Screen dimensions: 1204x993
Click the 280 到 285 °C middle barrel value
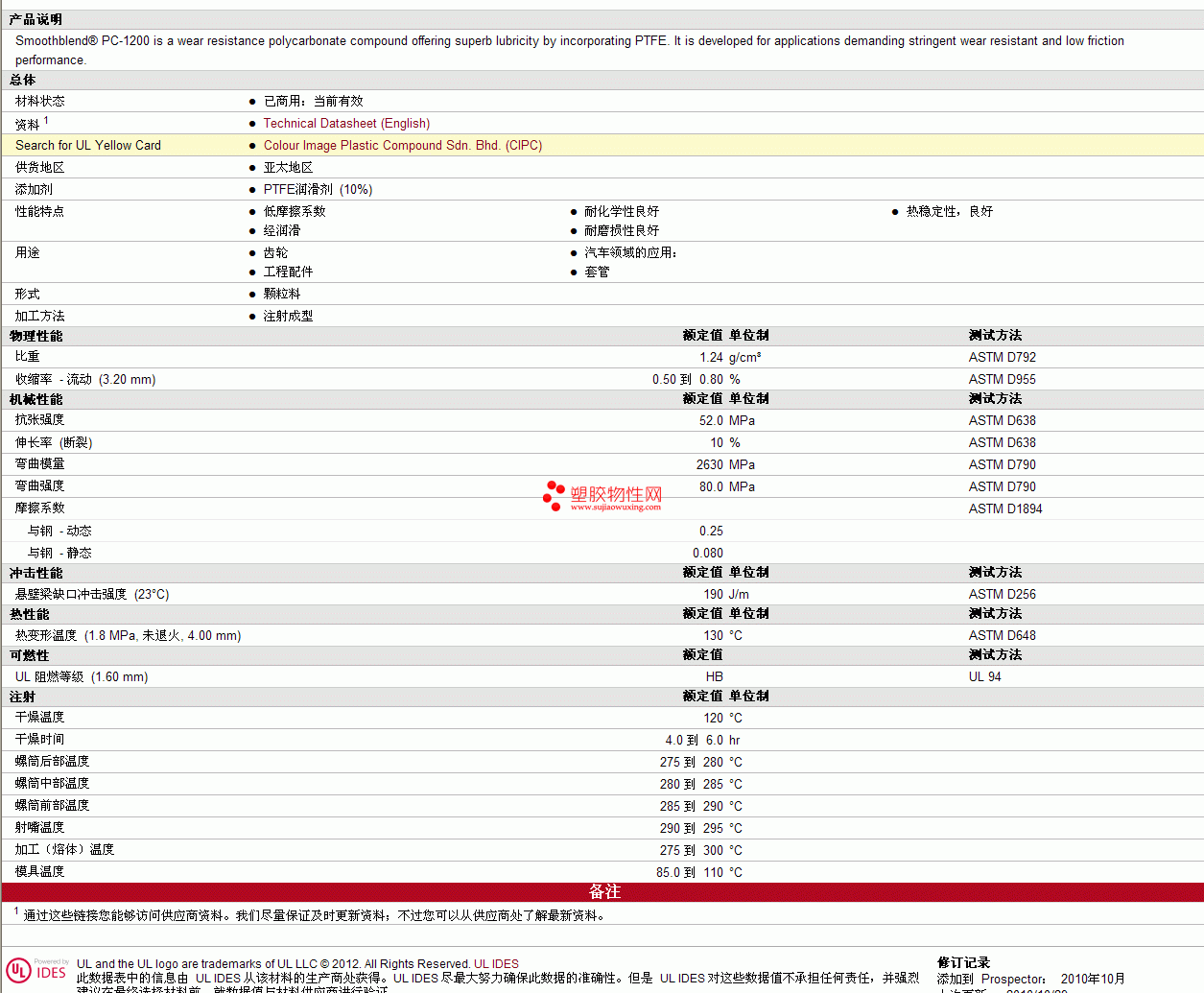(701, 784)
